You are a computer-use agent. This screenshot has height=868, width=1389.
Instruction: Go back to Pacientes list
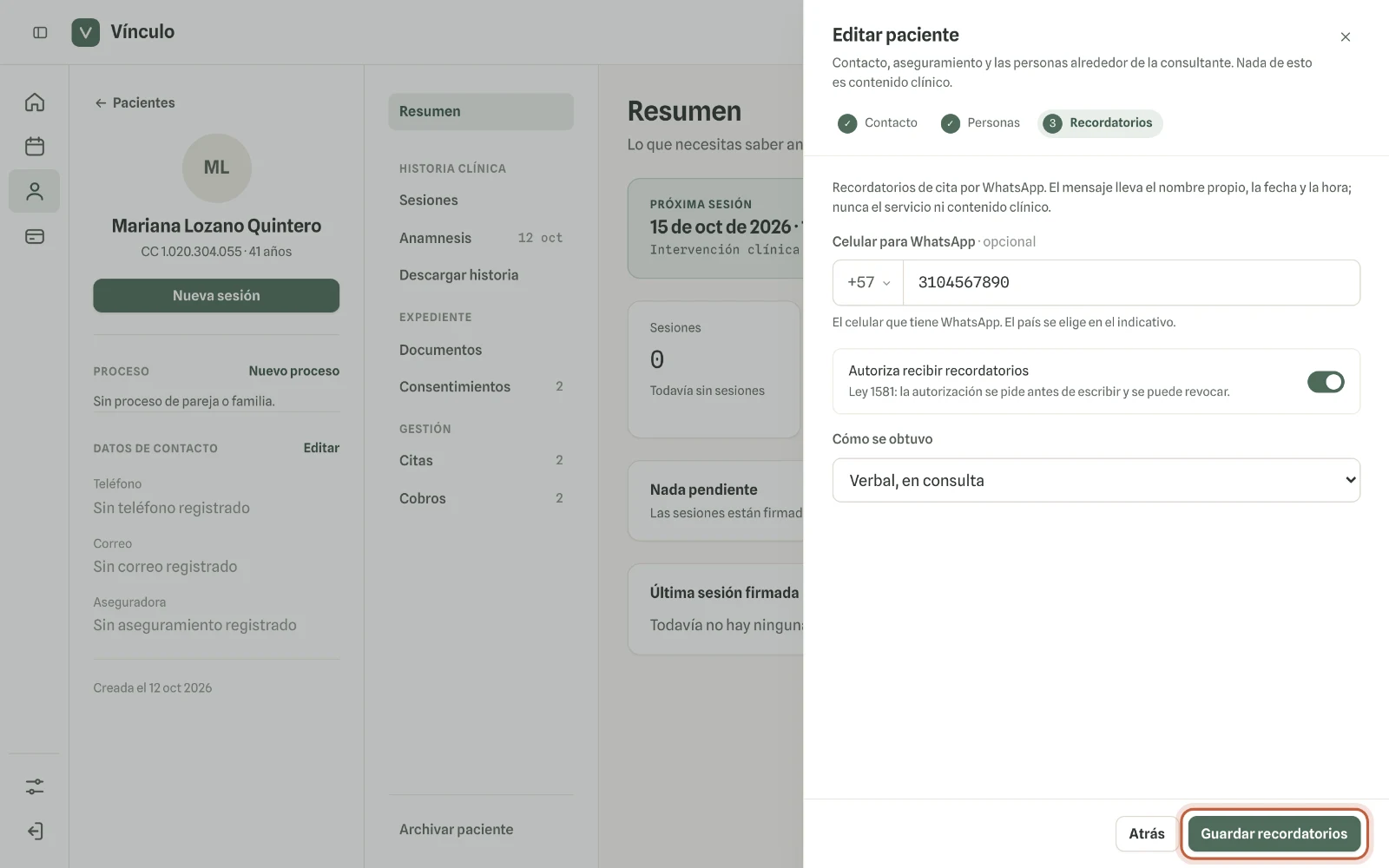click(x=135, y=102)
